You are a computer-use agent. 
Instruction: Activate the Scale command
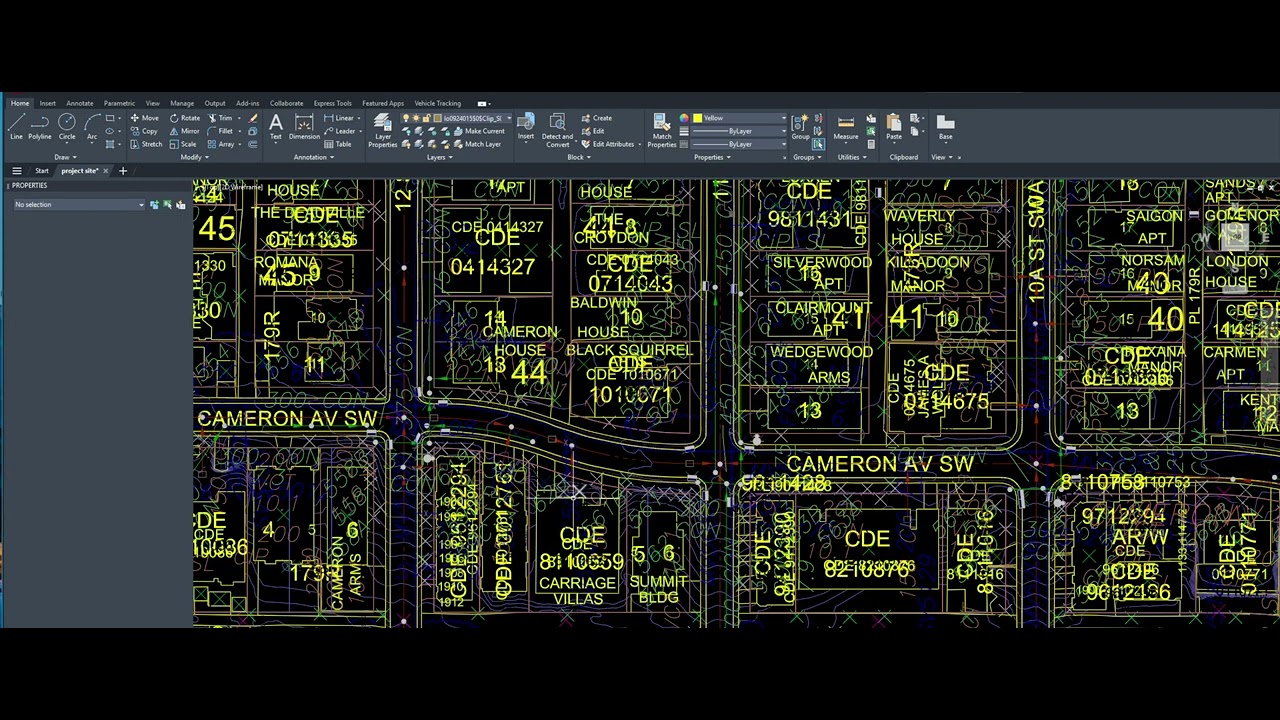pyautogui.click(x=183, y=144)
